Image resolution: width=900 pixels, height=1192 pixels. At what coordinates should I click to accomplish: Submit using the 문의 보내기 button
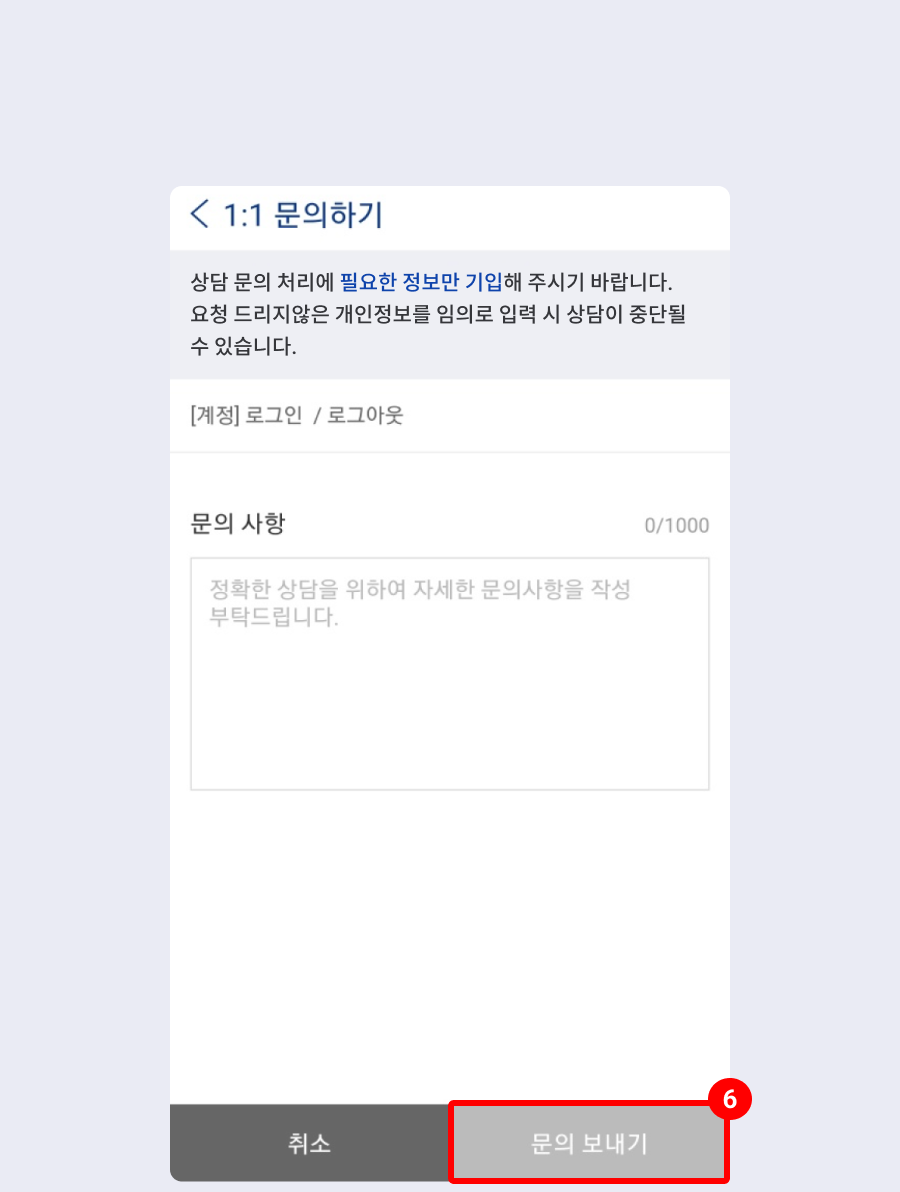pos(589,1143)
